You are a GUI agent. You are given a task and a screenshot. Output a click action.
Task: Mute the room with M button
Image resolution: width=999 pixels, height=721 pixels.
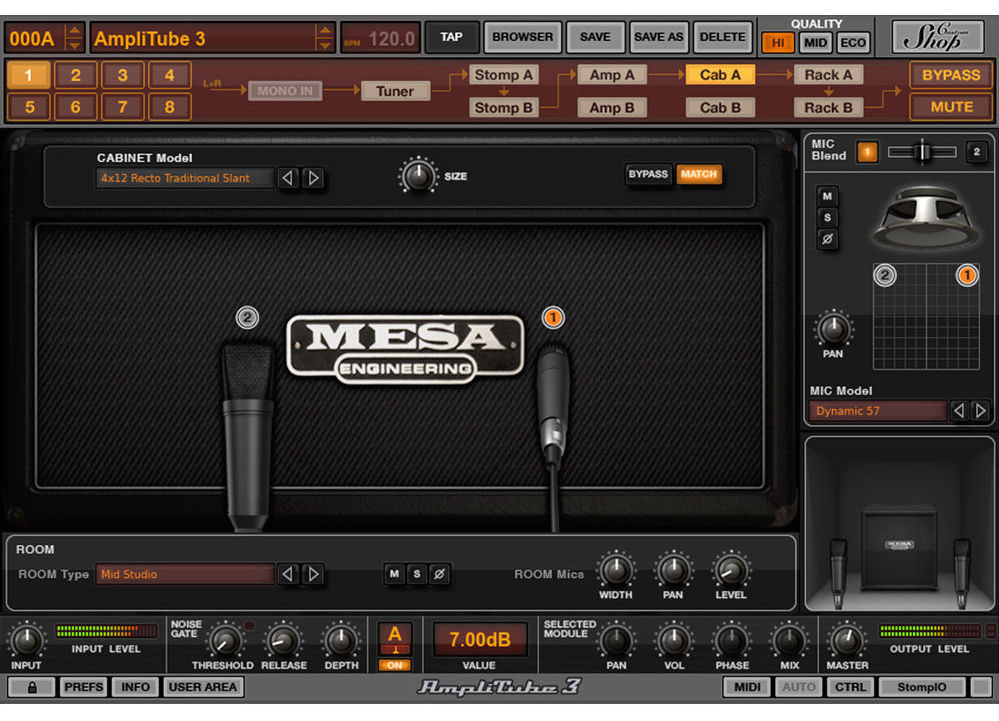(x=394, y=574)
